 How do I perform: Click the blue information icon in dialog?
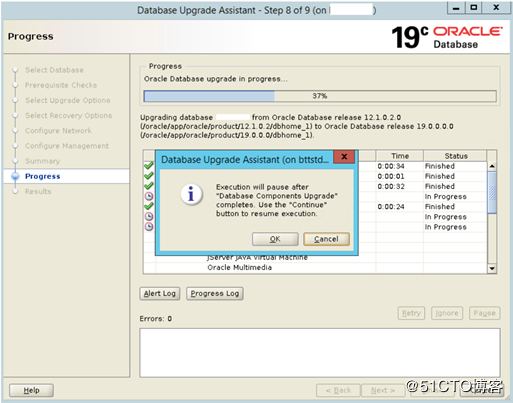[x=191, y=194]
